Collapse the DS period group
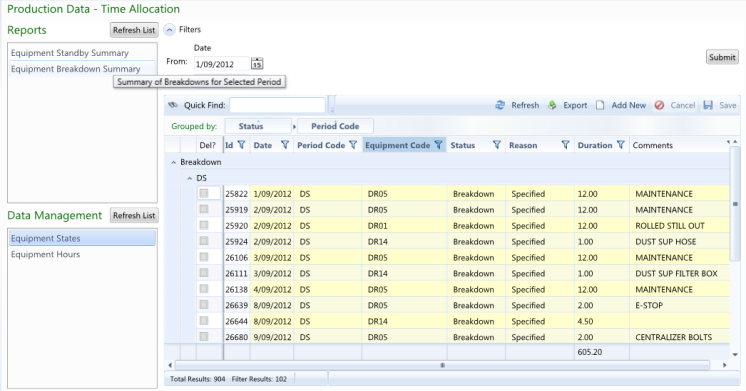Image resolution: width=746 pixels, height=391 pixels. [x=189, y=178]
